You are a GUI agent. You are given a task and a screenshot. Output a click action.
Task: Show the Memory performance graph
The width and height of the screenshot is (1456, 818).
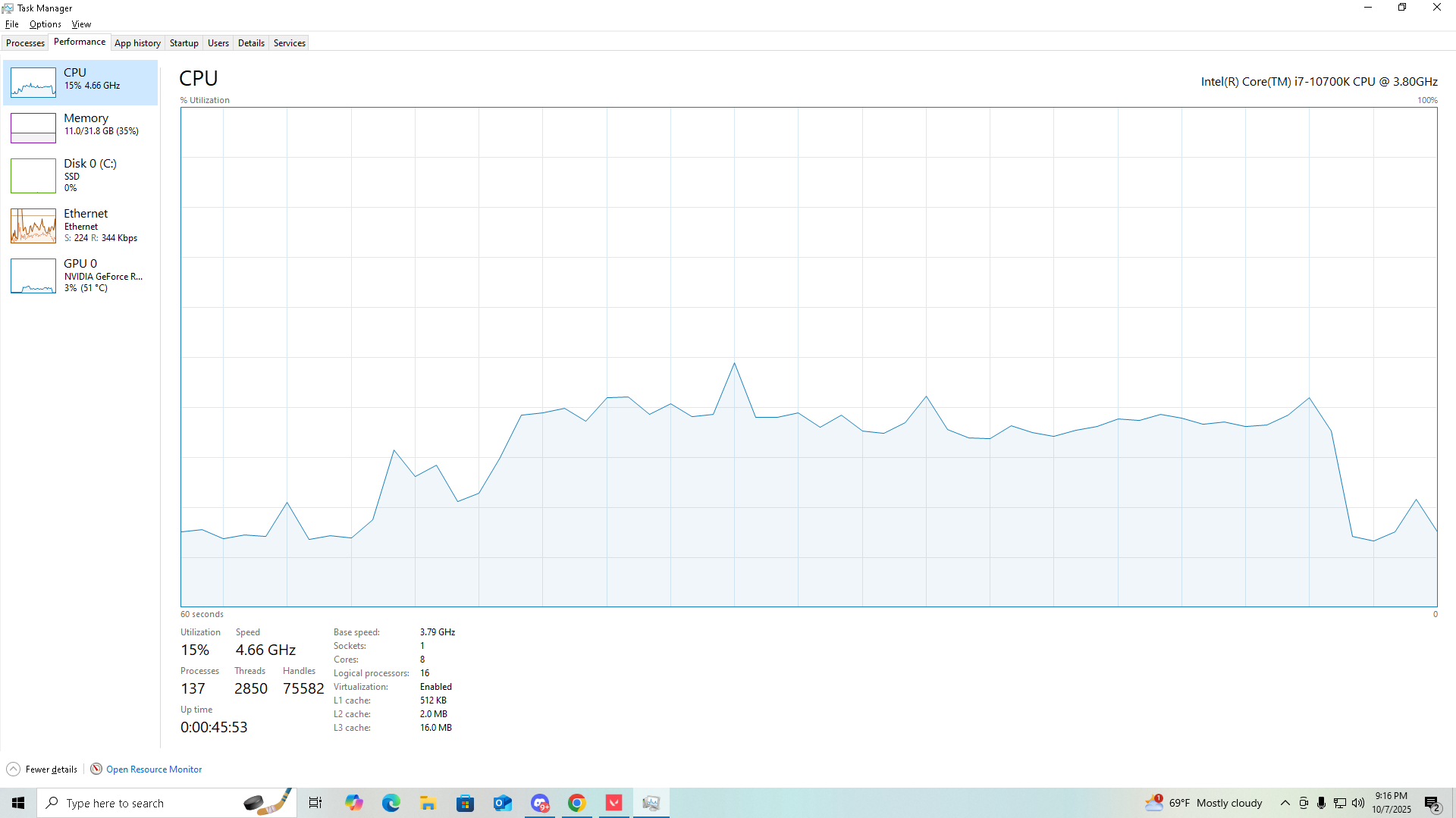pyautogui.click(x=80, y=127)
